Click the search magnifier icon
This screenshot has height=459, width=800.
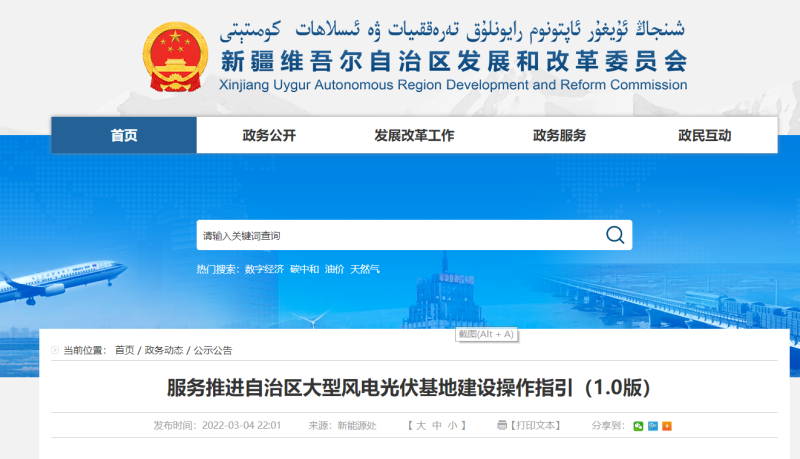pos(614,236)
